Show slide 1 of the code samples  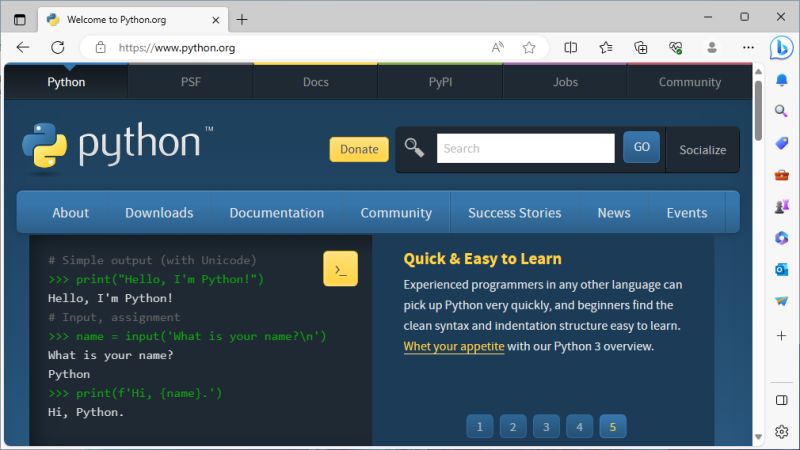coord(480,427)
